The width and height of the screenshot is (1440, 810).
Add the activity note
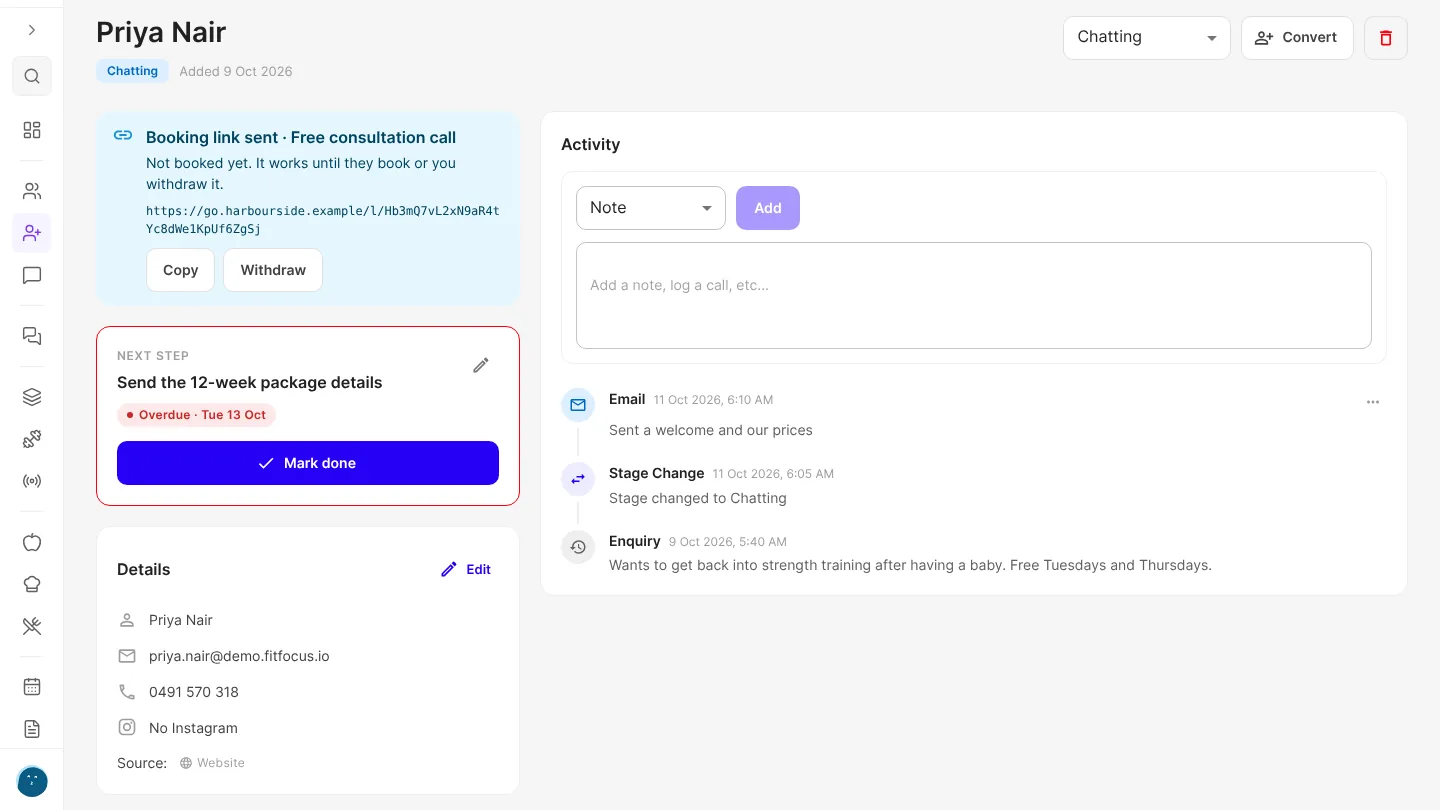click(768, 208)
